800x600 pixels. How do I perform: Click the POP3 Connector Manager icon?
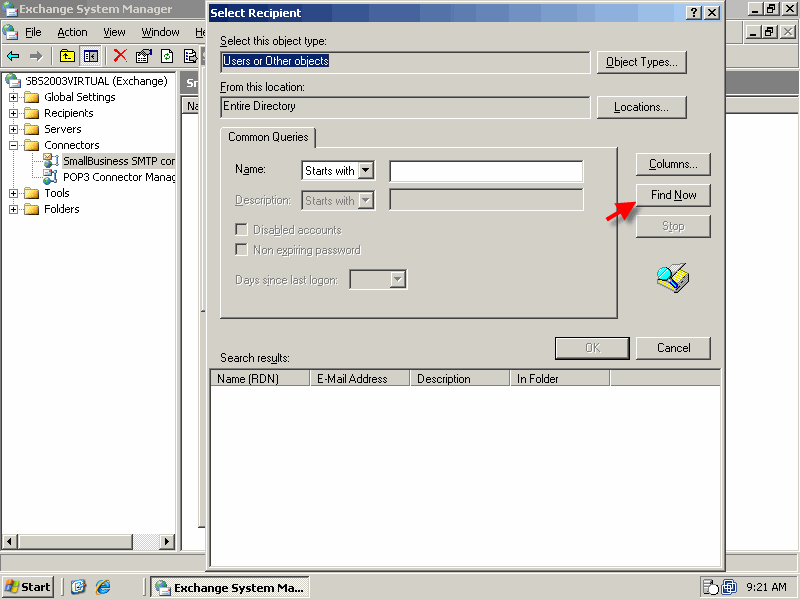coord(51,177)
